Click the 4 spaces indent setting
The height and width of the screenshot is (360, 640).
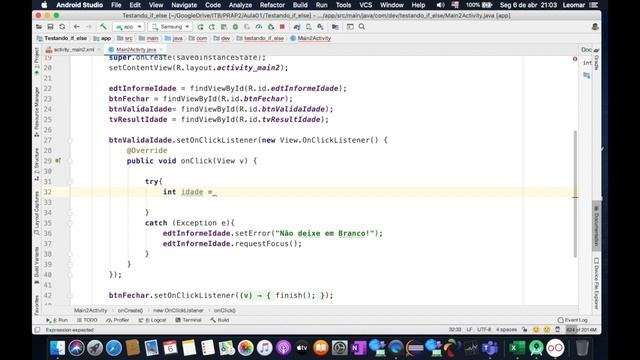[506, 329]
